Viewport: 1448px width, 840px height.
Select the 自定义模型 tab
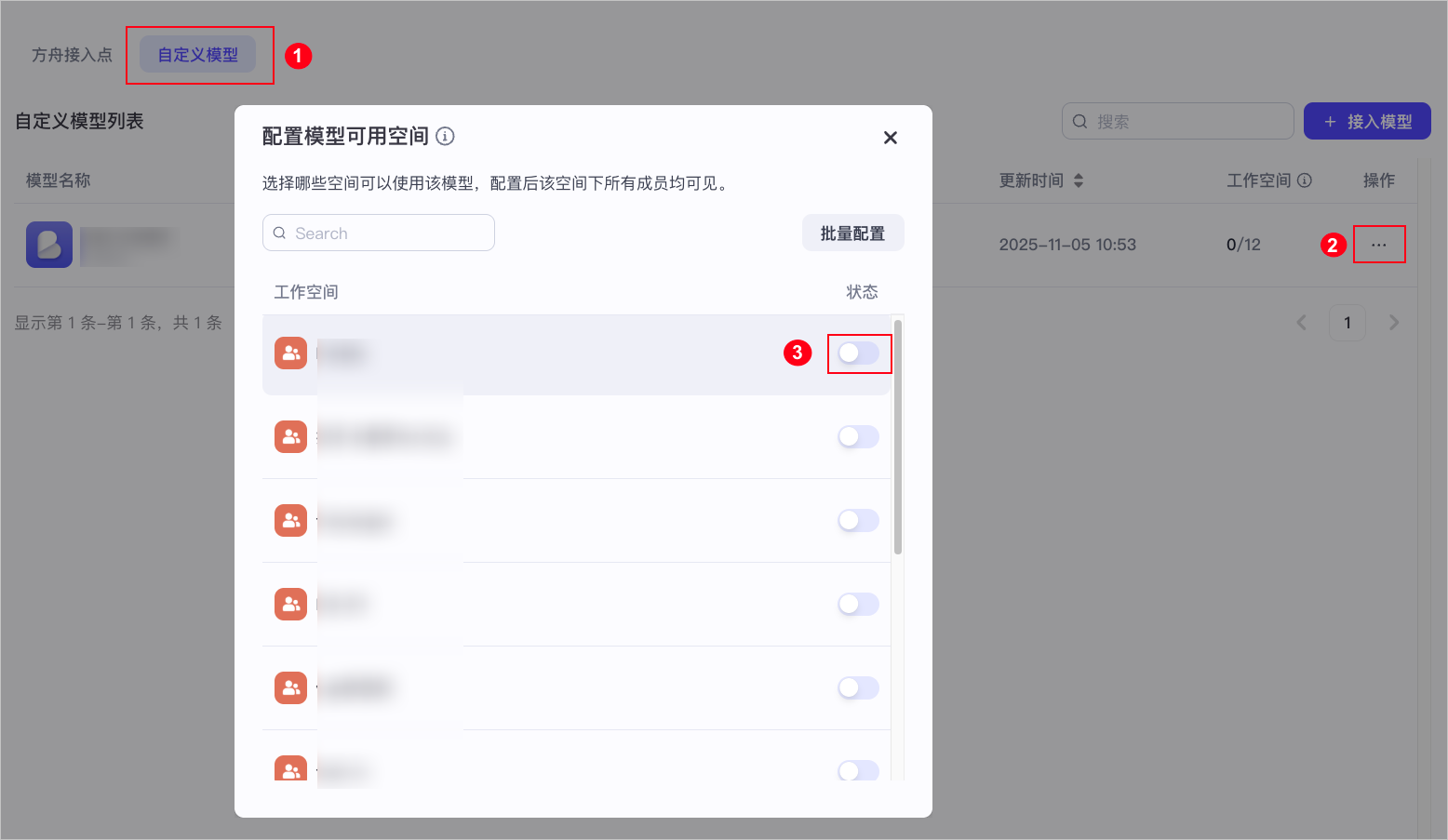pyautogui.click(x=198, y=55)
